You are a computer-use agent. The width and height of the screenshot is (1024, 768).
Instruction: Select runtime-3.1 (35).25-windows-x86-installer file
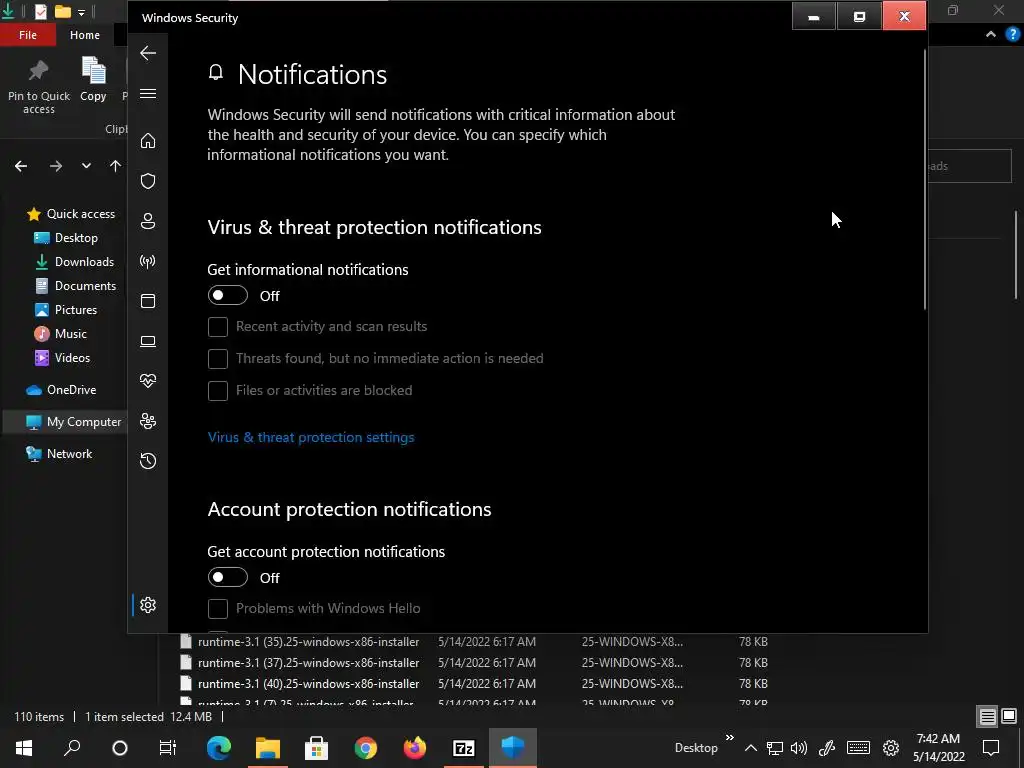pyautogui.click(x=300, y=642)
